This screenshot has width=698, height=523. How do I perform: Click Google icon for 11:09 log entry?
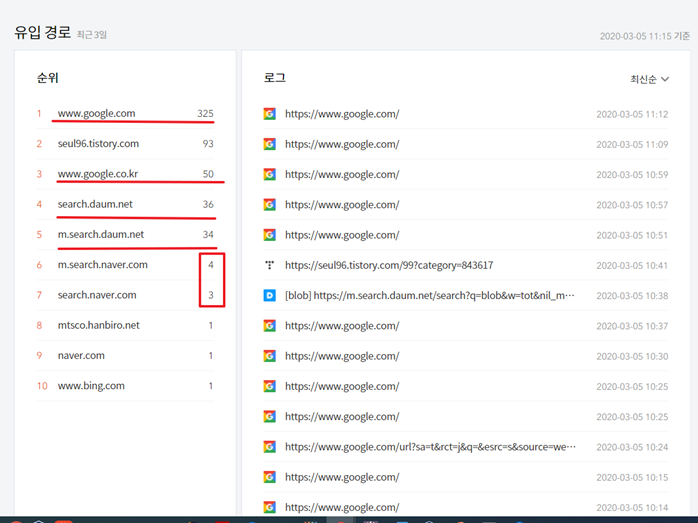click(x=269, y=144)
